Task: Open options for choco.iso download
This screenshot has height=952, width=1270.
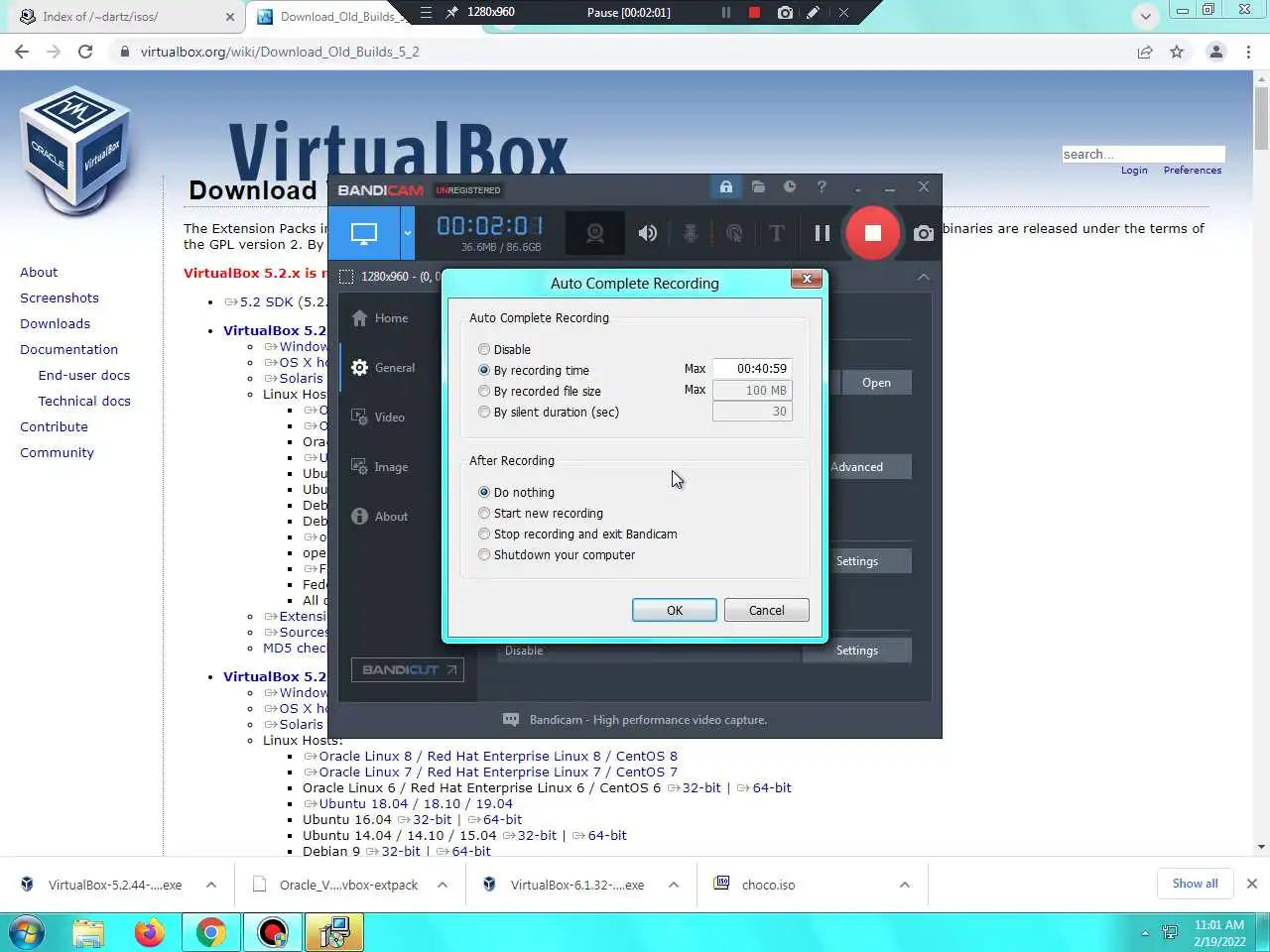Action: point(905,885)
